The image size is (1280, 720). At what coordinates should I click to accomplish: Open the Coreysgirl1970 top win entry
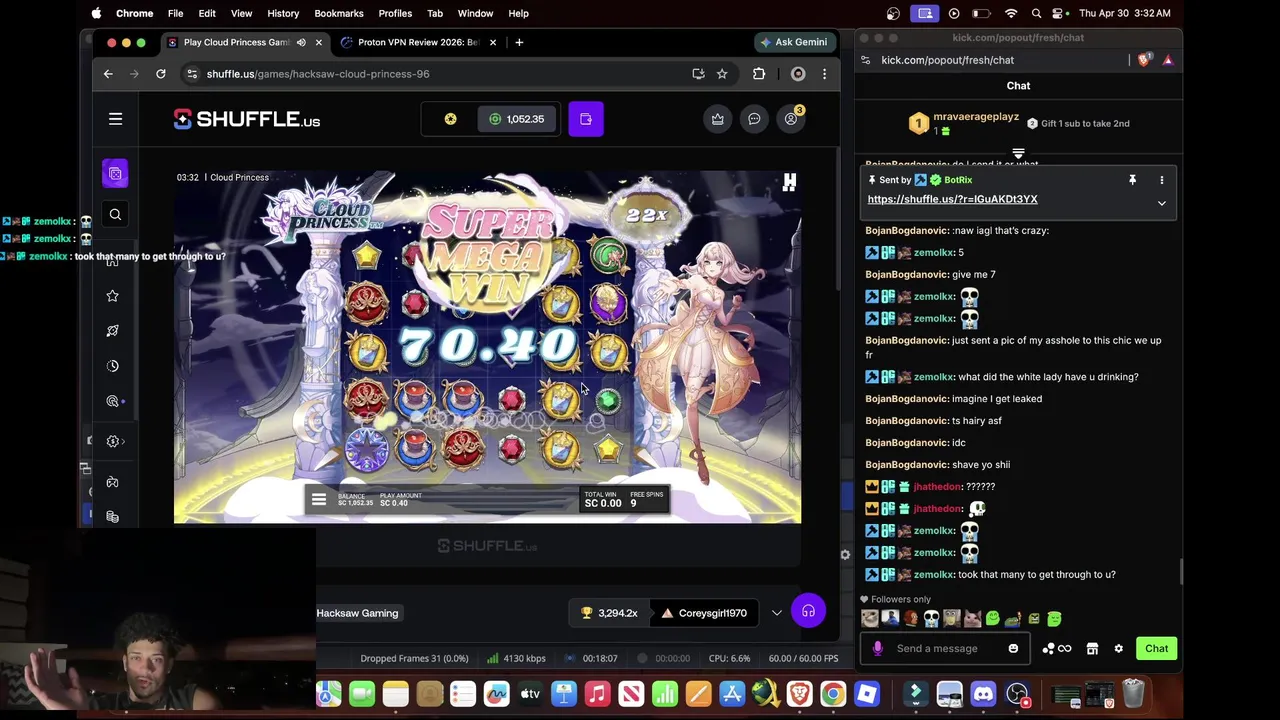point(703,613)
